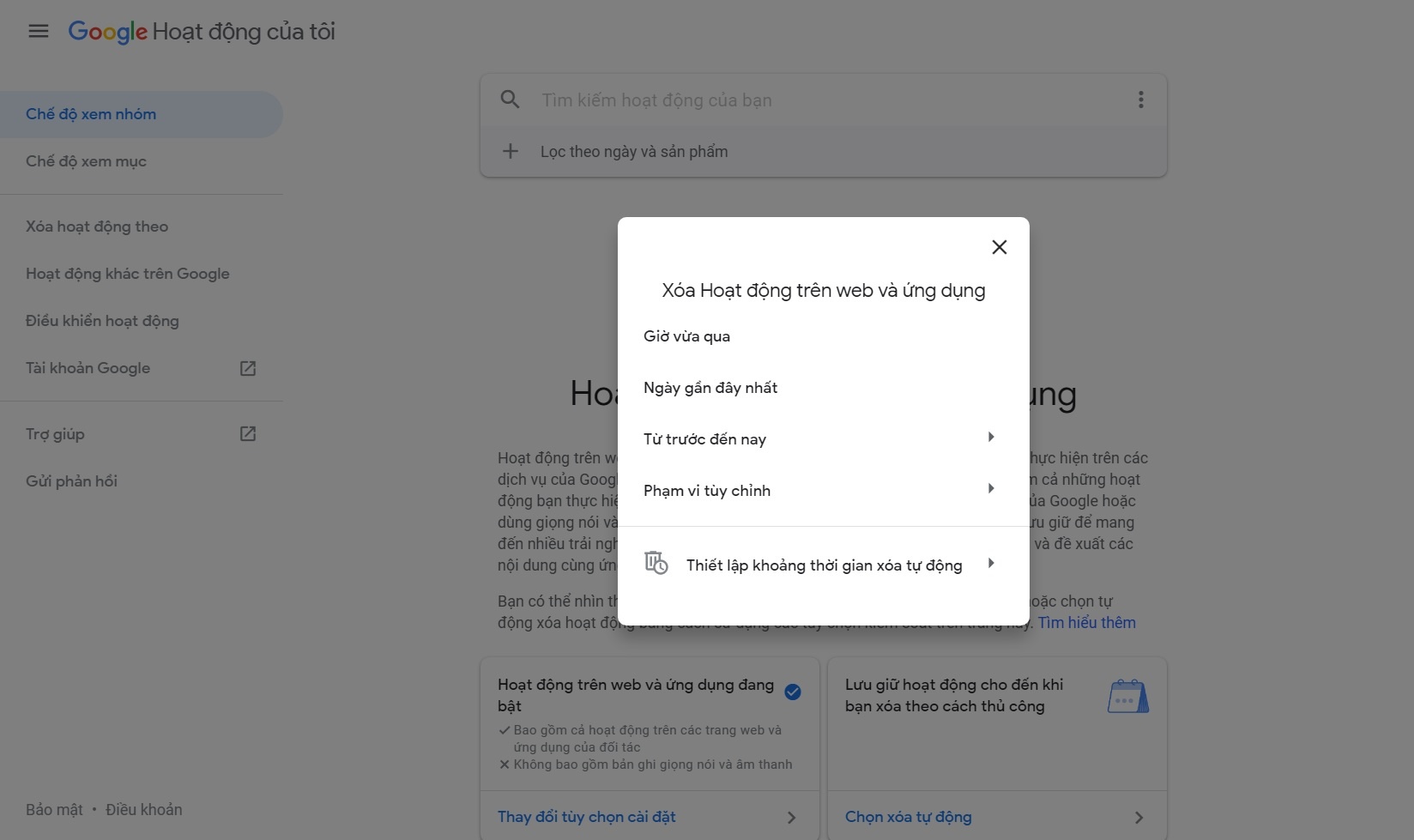Toggle the blue check on web activity status
This screenshot has height=840, width=1414.
tap(792, 692)
